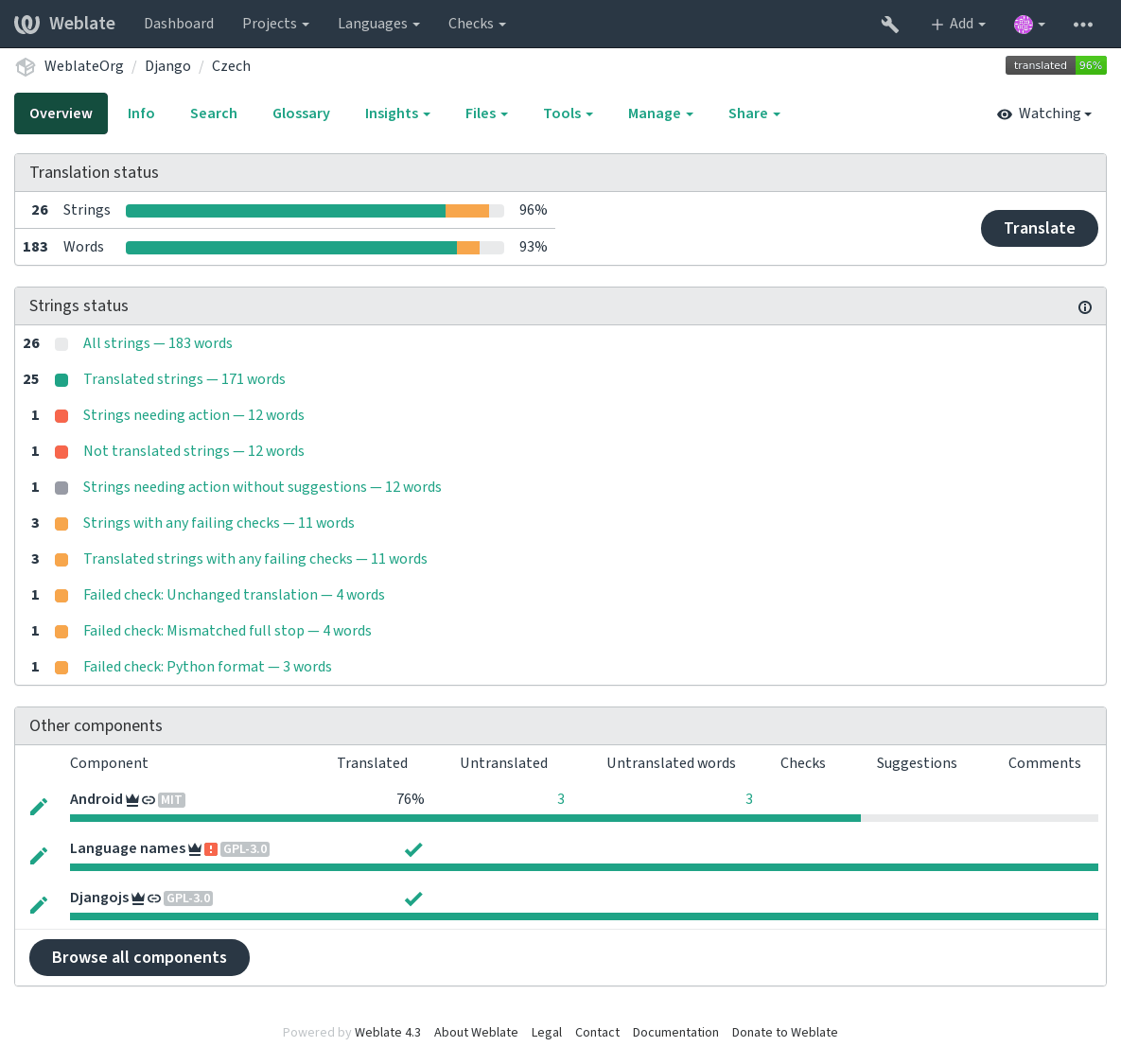
Task: Switch to the Glossary tab
Action: (x=301, y=113)
